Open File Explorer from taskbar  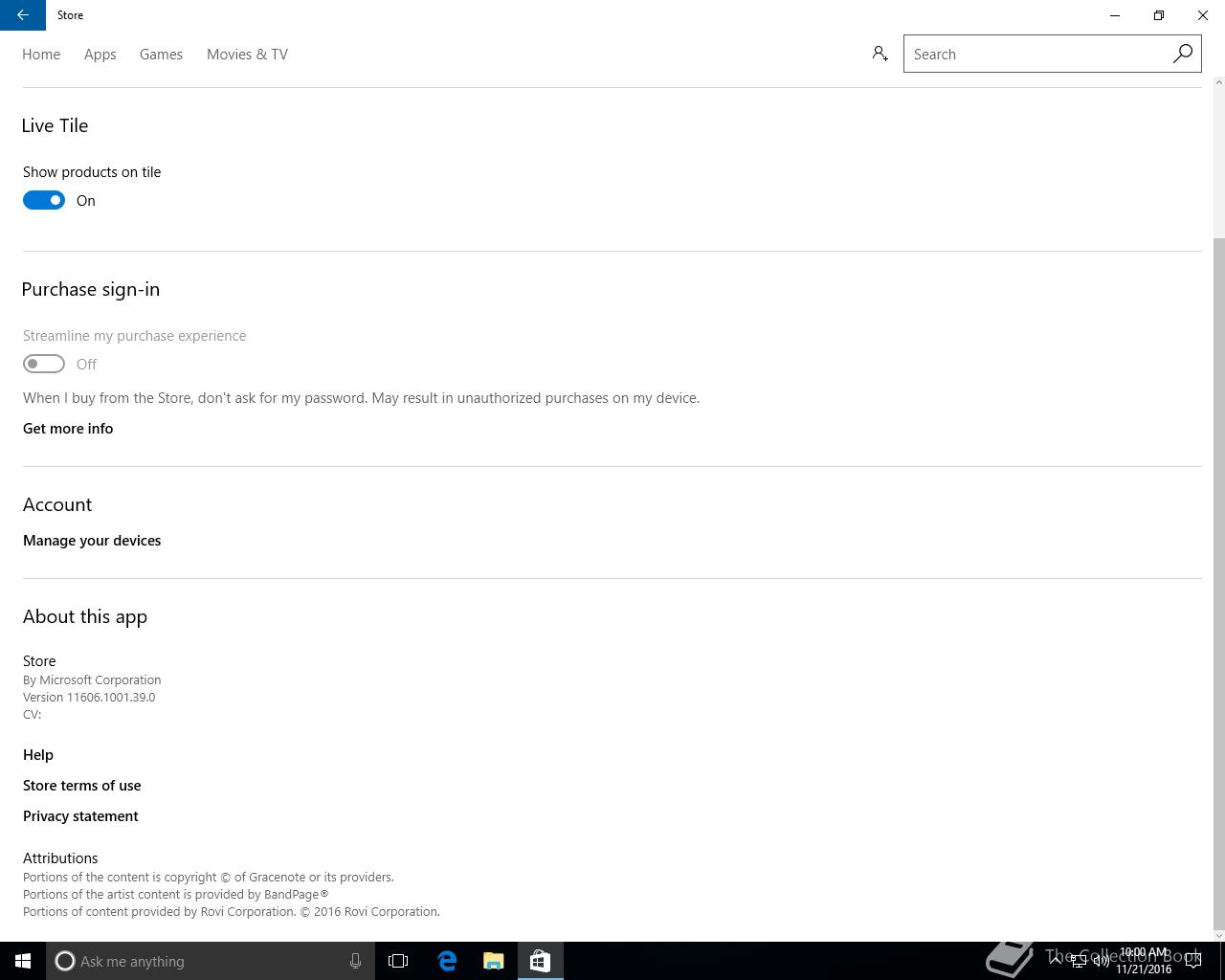tap(494, 961)
